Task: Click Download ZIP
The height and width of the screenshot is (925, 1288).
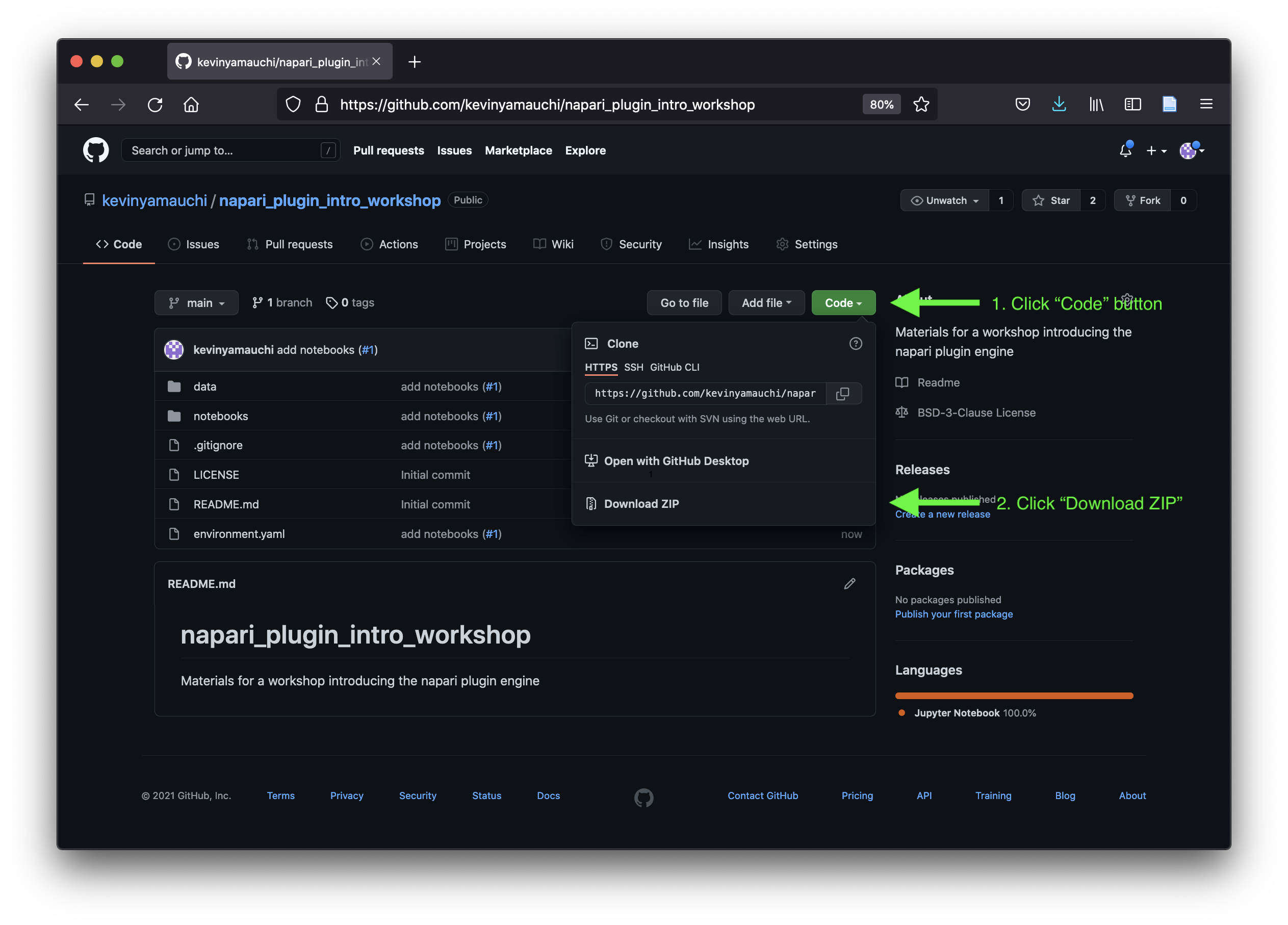Action: (640, 504)
